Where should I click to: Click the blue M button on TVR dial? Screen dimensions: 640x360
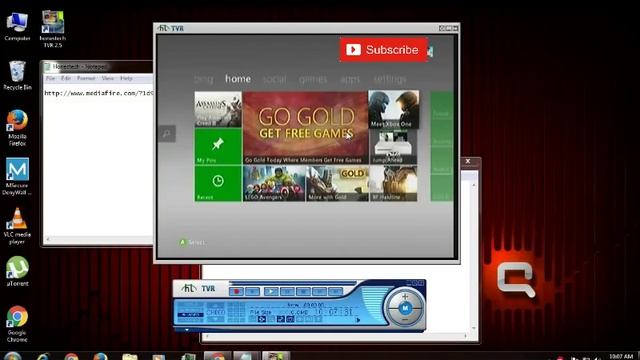(405, 308)
